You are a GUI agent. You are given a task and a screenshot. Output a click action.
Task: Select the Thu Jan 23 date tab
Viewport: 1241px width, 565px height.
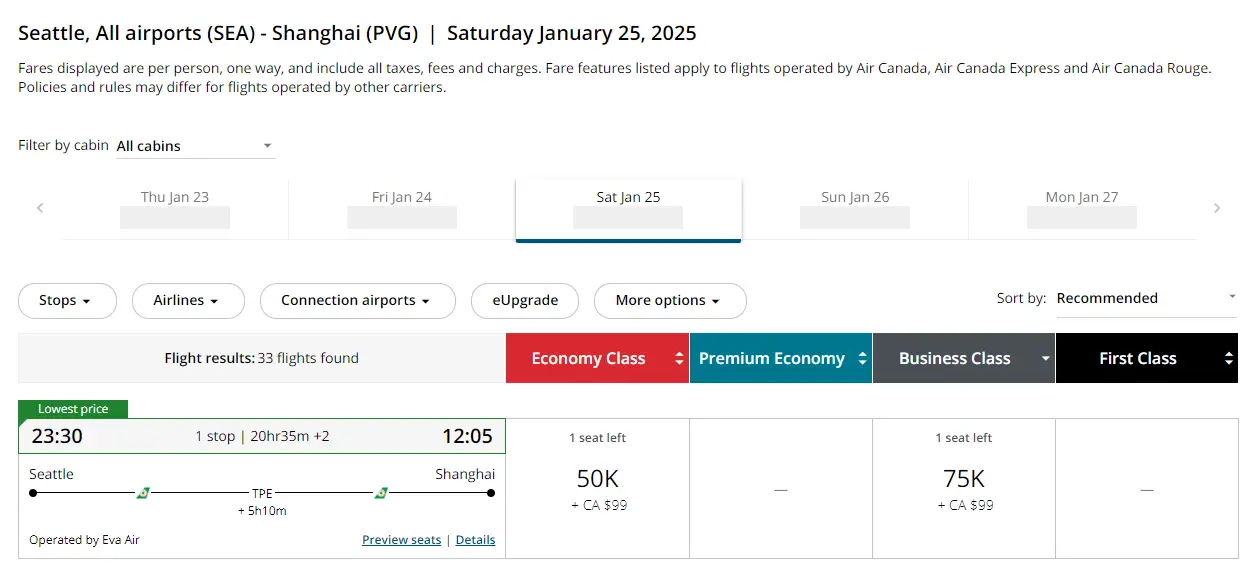[175, 208]
